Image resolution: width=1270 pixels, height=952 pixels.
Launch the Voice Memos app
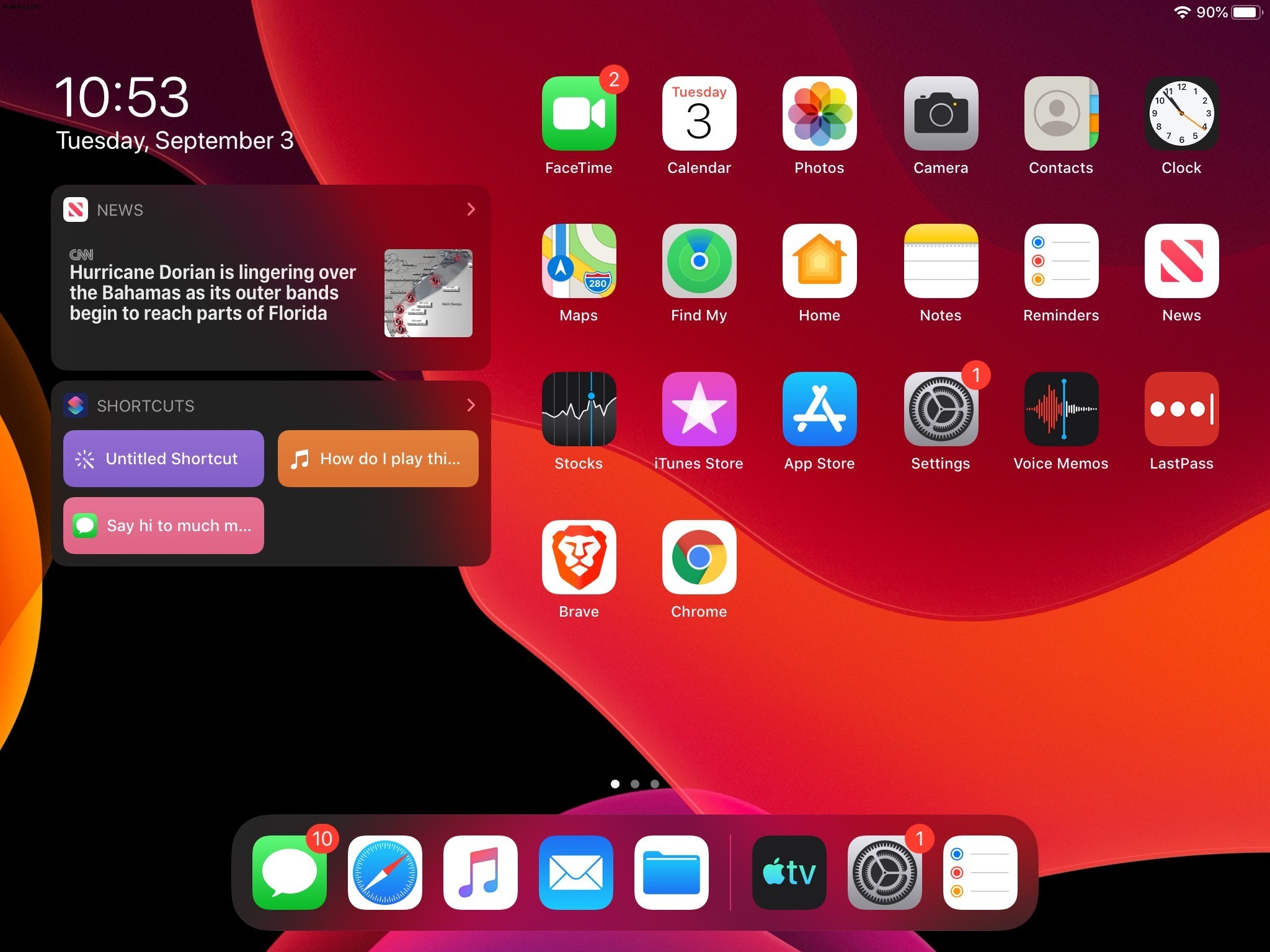point(1061,409)
